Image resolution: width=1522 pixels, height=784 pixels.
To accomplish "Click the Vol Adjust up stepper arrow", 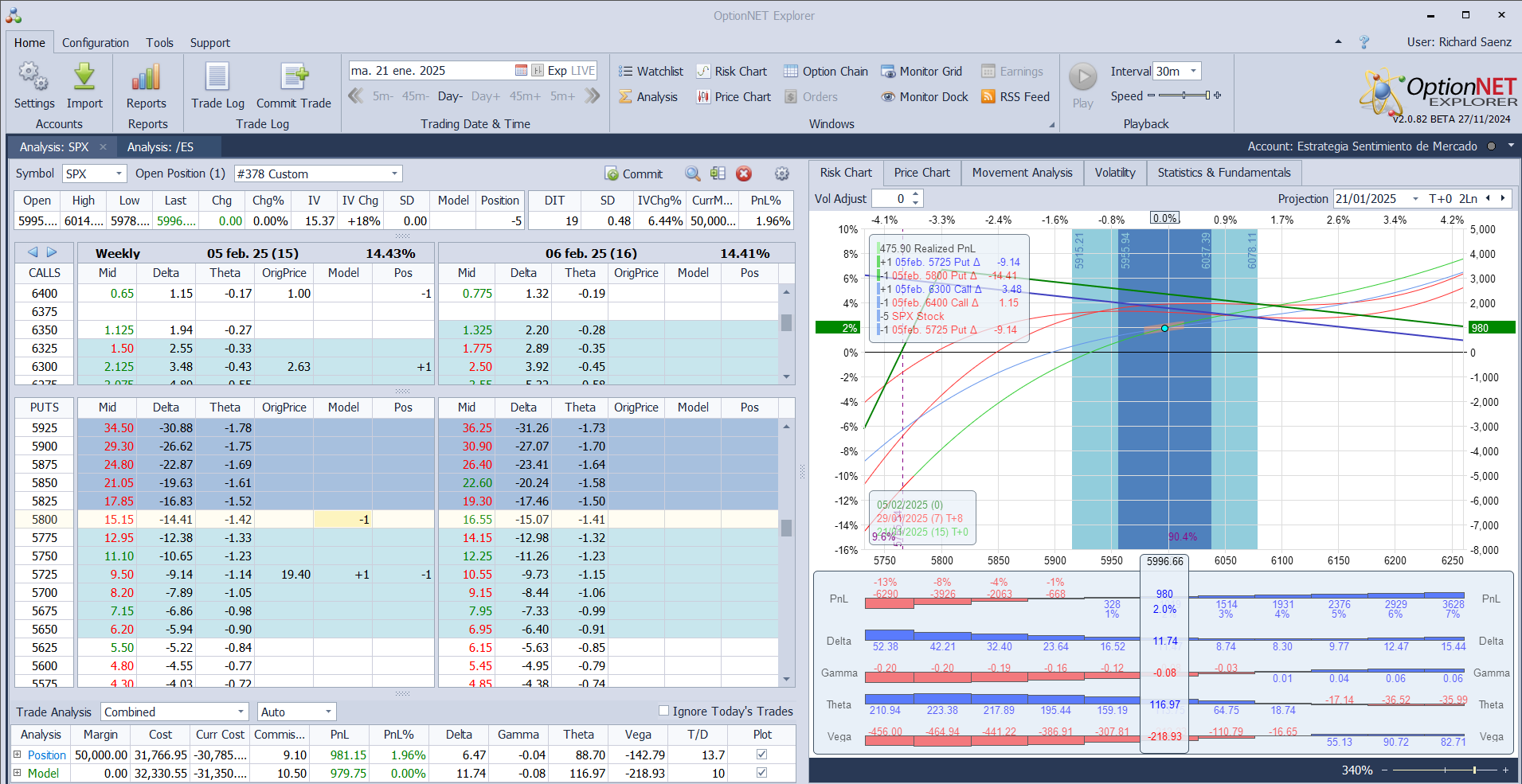I will pos(916,194).
